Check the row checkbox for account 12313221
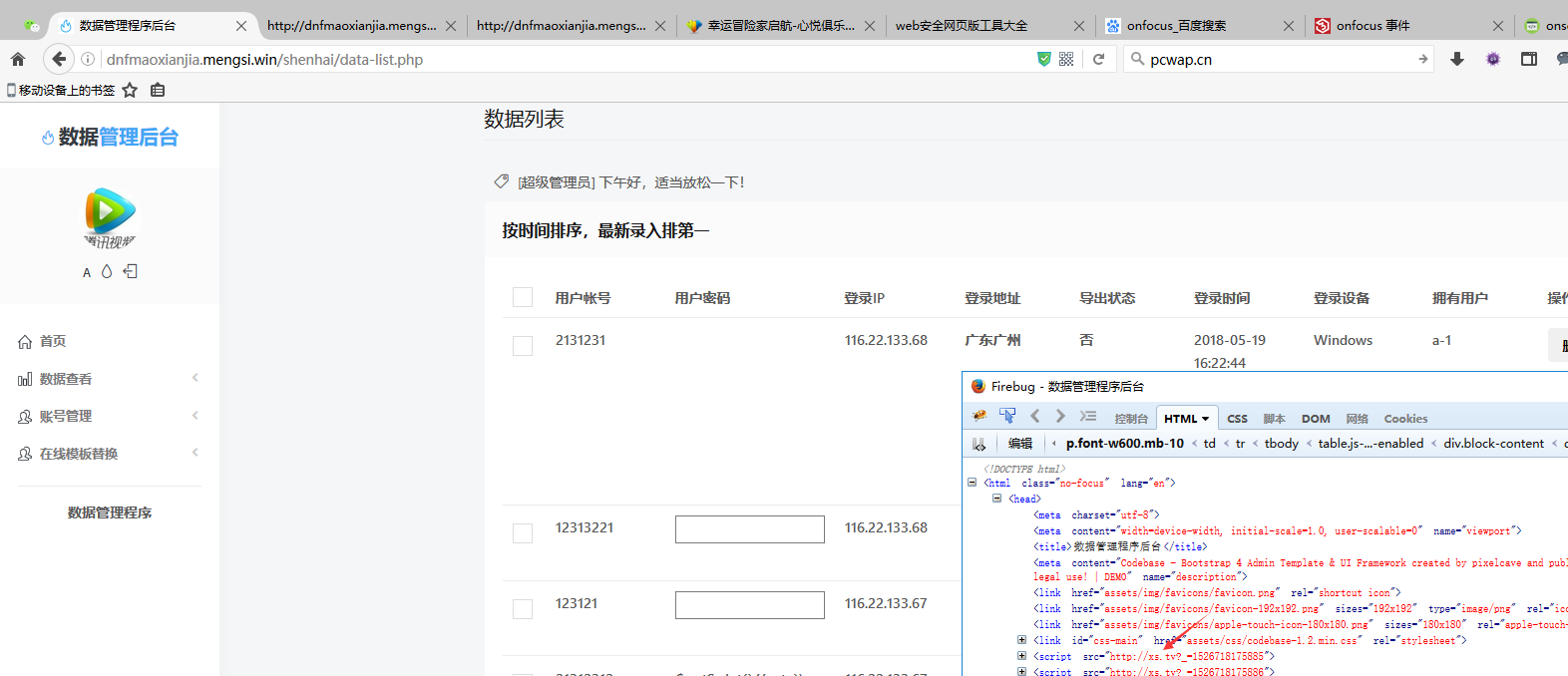The width and height of the screenshot is (1568, 676). 523,533
